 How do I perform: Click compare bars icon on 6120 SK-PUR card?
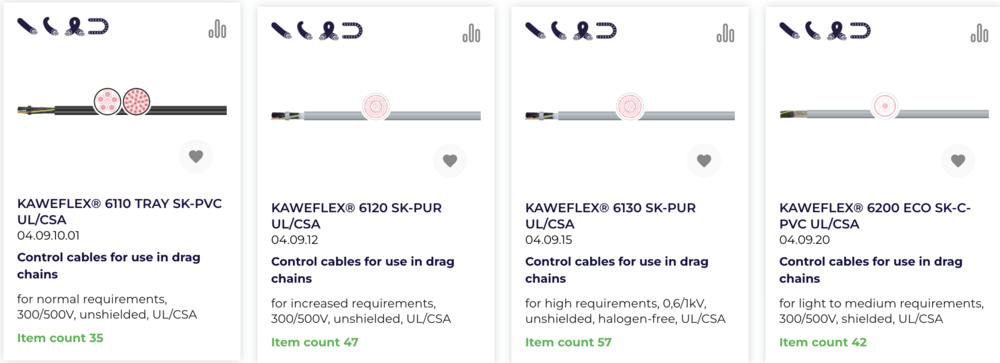click(472, 33)
